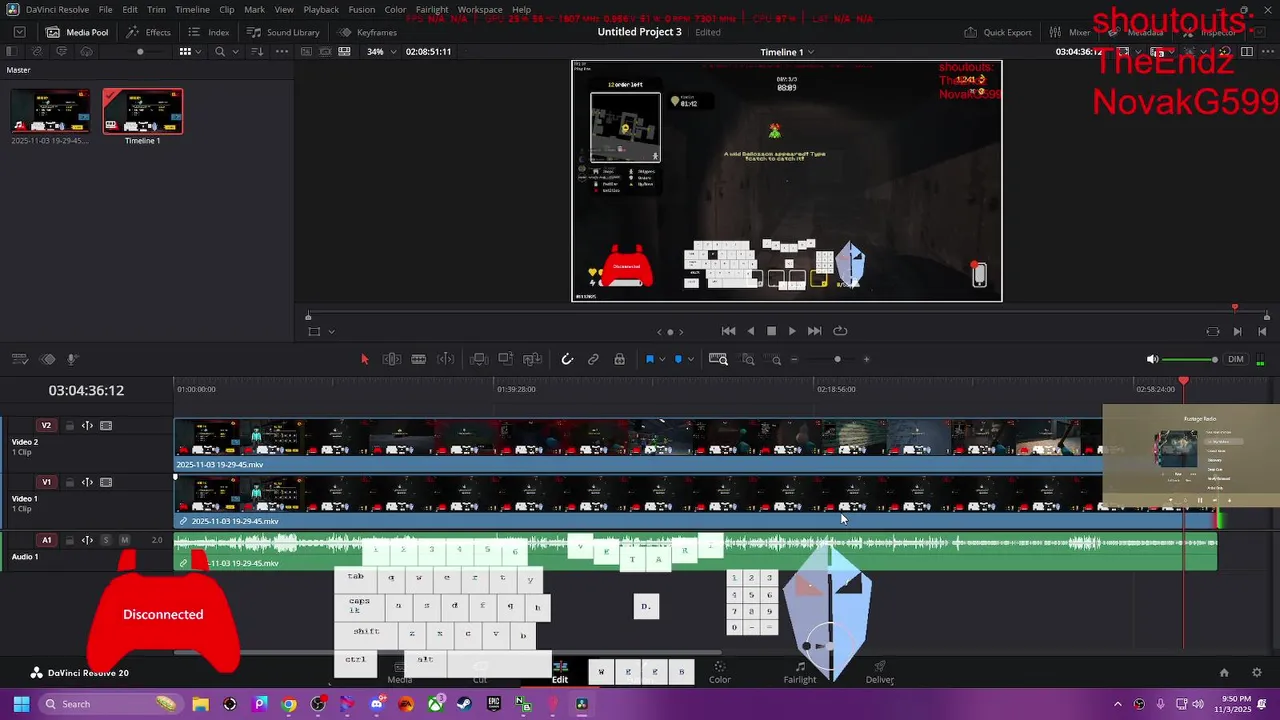Image resolution: width=1280 pixels, height=720 pixels.
Task: Jump to first frame in viewer
Action: point(728,331)
